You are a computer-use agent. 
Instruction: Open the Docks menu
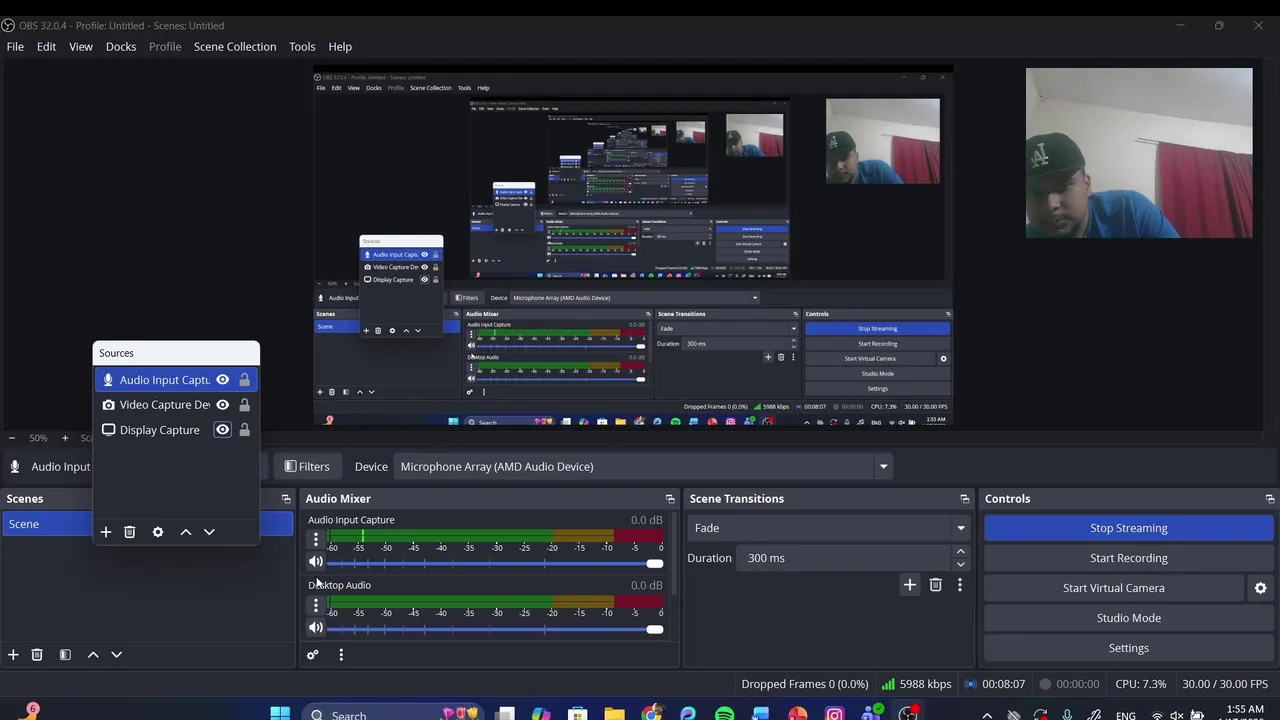[x=121, y=47]
